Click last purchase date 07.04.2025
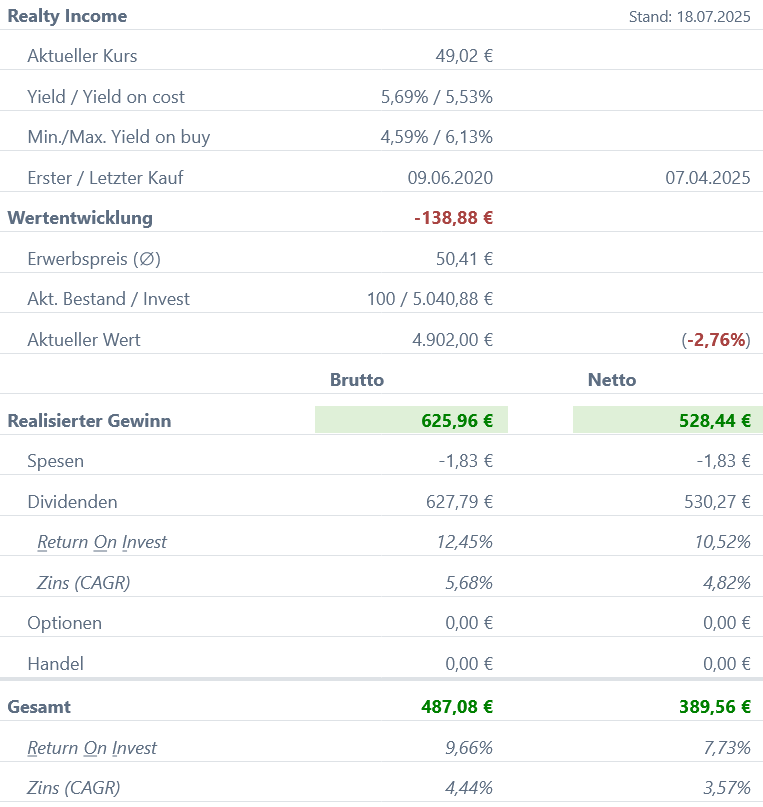 click(x=707, y=178)
